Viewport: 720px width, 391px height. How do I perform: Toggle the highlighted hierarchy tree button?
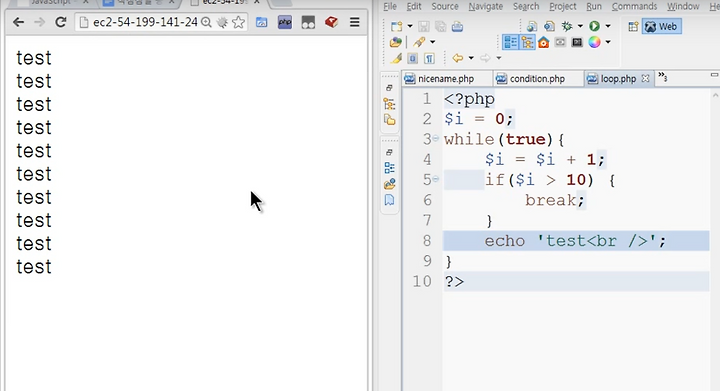527,42
